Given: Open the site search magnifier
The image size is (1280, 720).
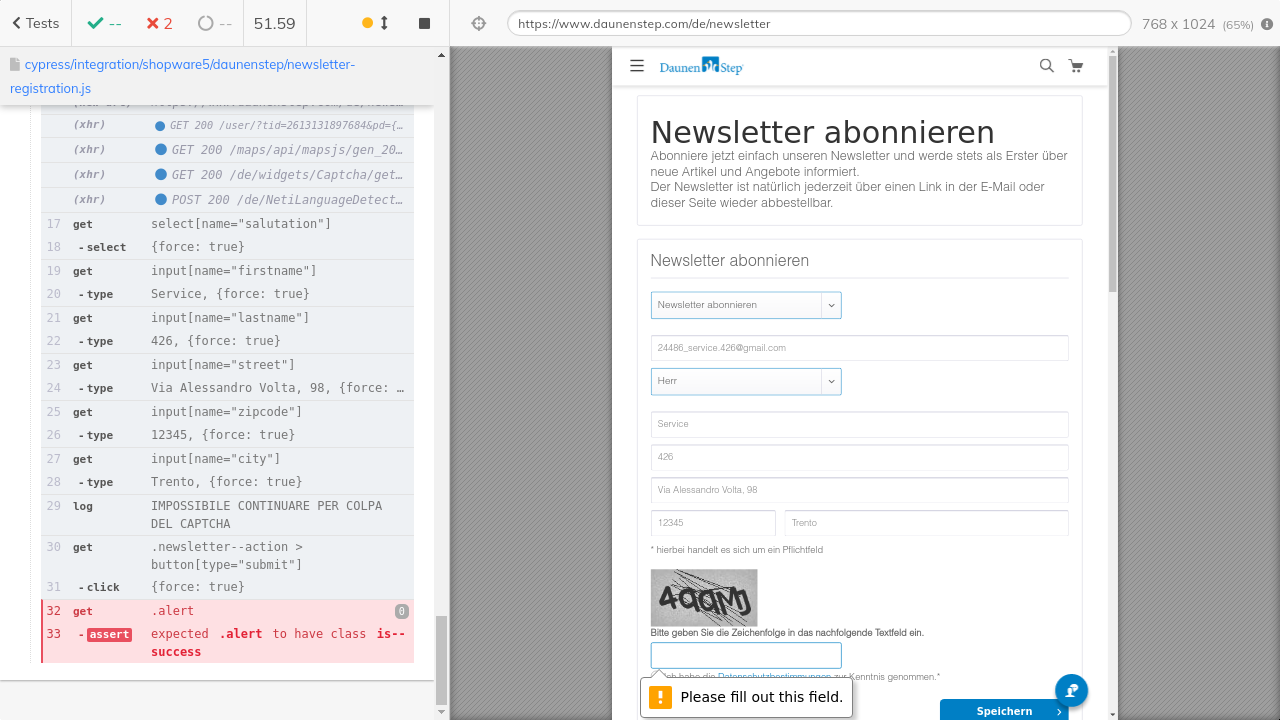Looking at the screenshot, I should pos(1046,66).
